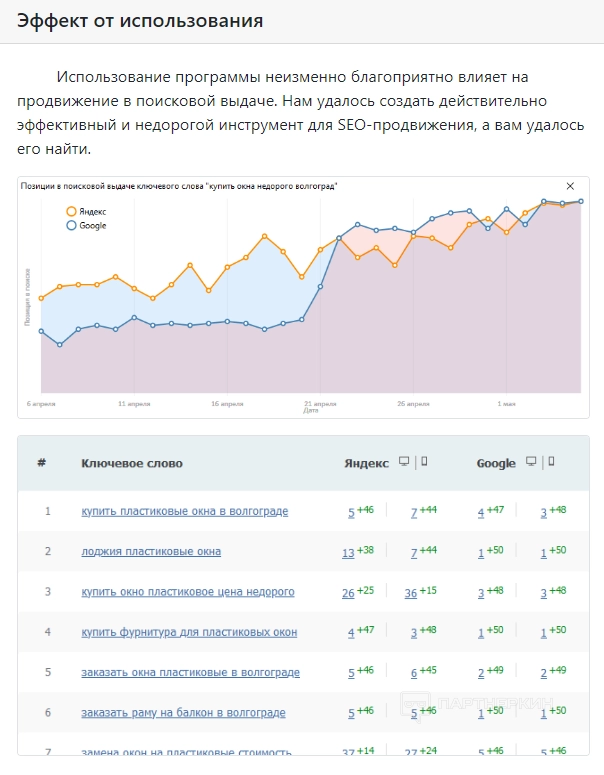Open 'заказать раму на балкон в волгограде'
The height and width of the screenshot is (775, 604).
point(183,713)
